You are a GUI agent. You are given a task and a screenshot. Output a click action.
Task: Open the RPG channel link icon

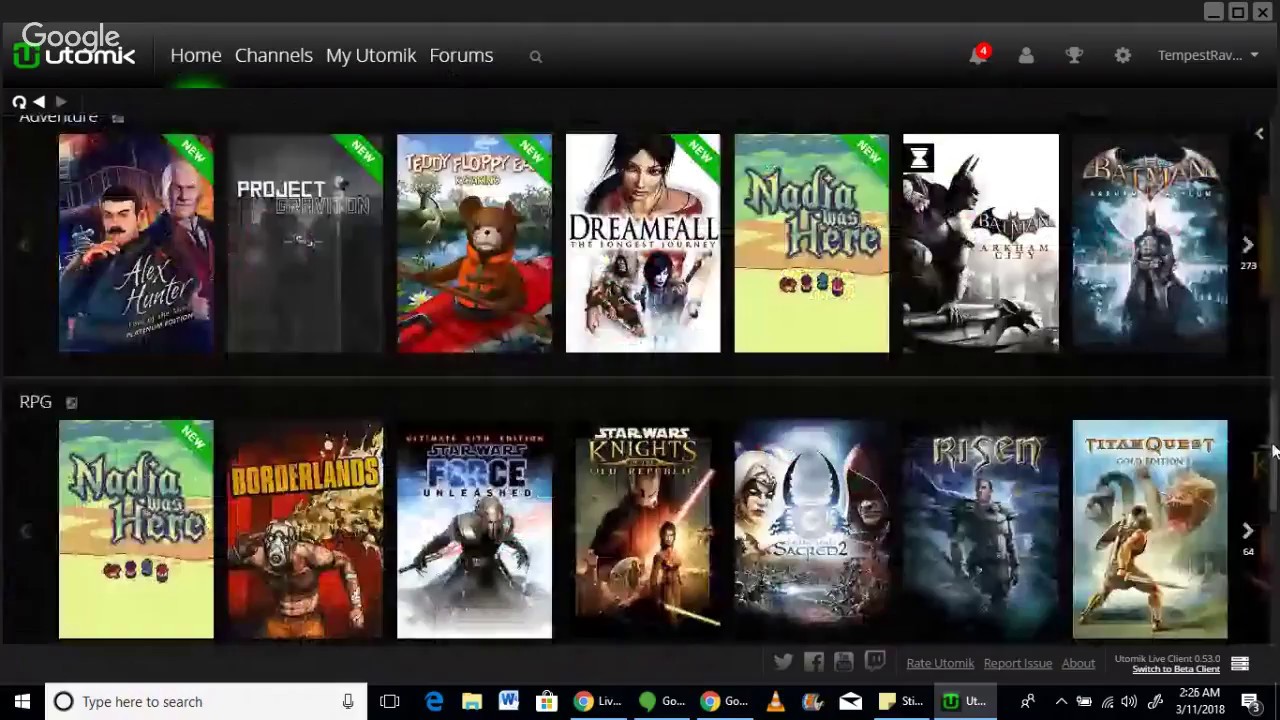pos(71,403)
